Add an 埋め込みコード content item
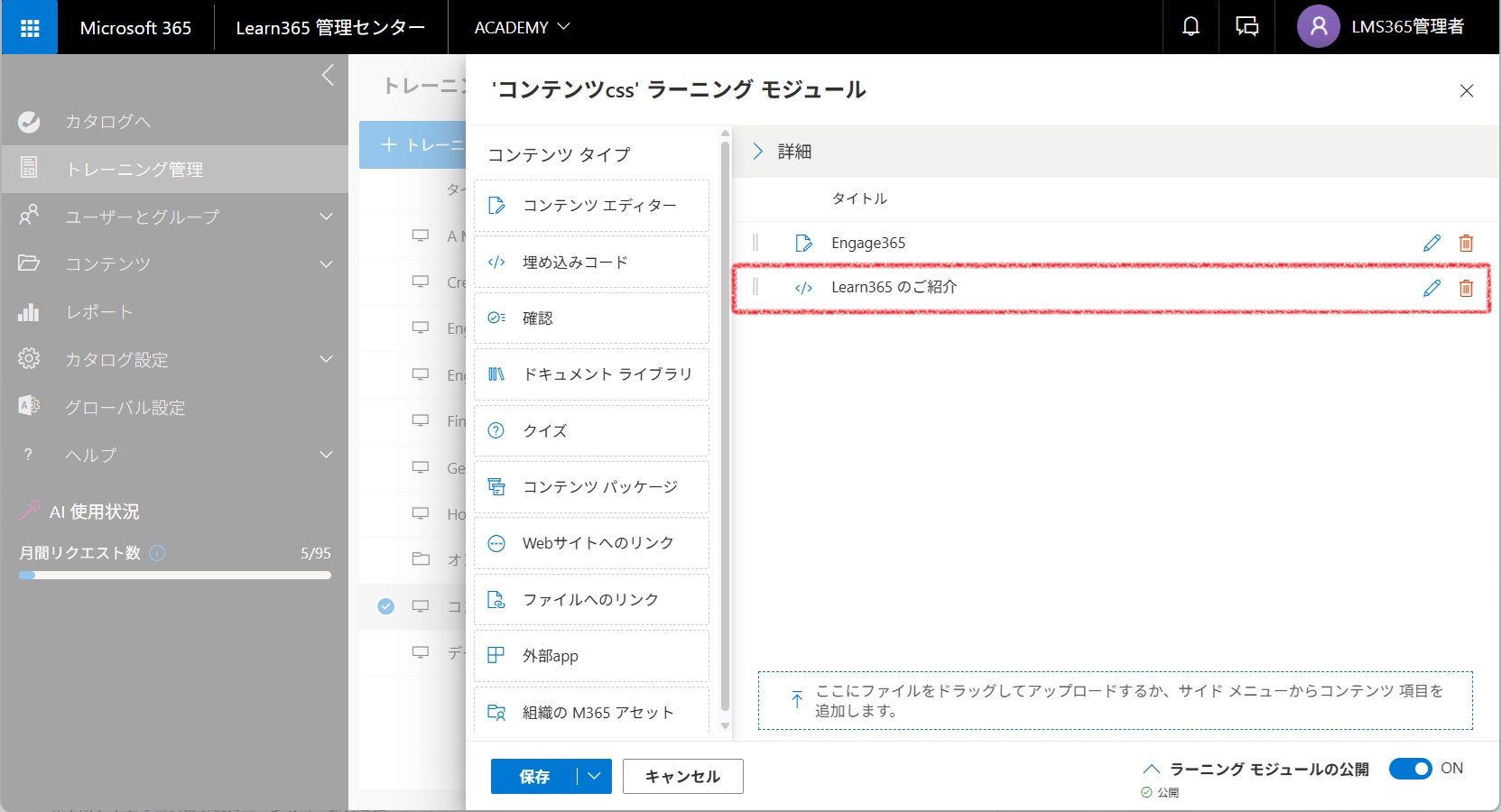Image resolution: width=1501 pixels, height=812 pixels. coord(591,263)
